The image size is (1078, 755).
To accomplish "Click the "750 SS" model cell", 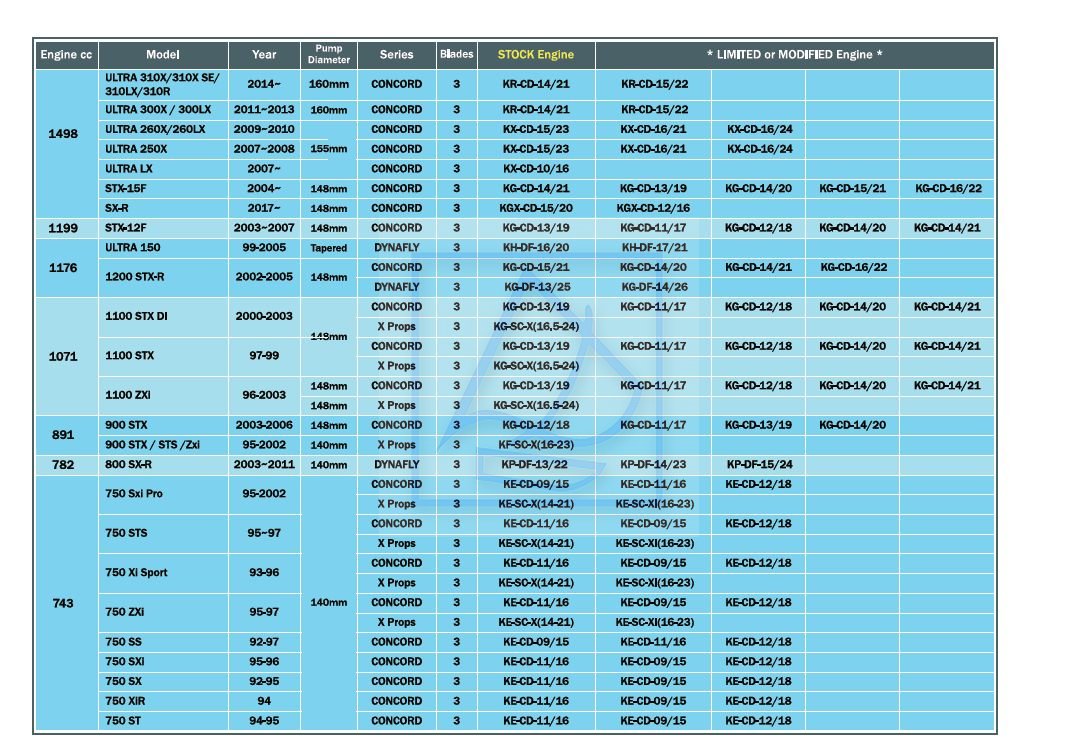I will coord(163,642).
